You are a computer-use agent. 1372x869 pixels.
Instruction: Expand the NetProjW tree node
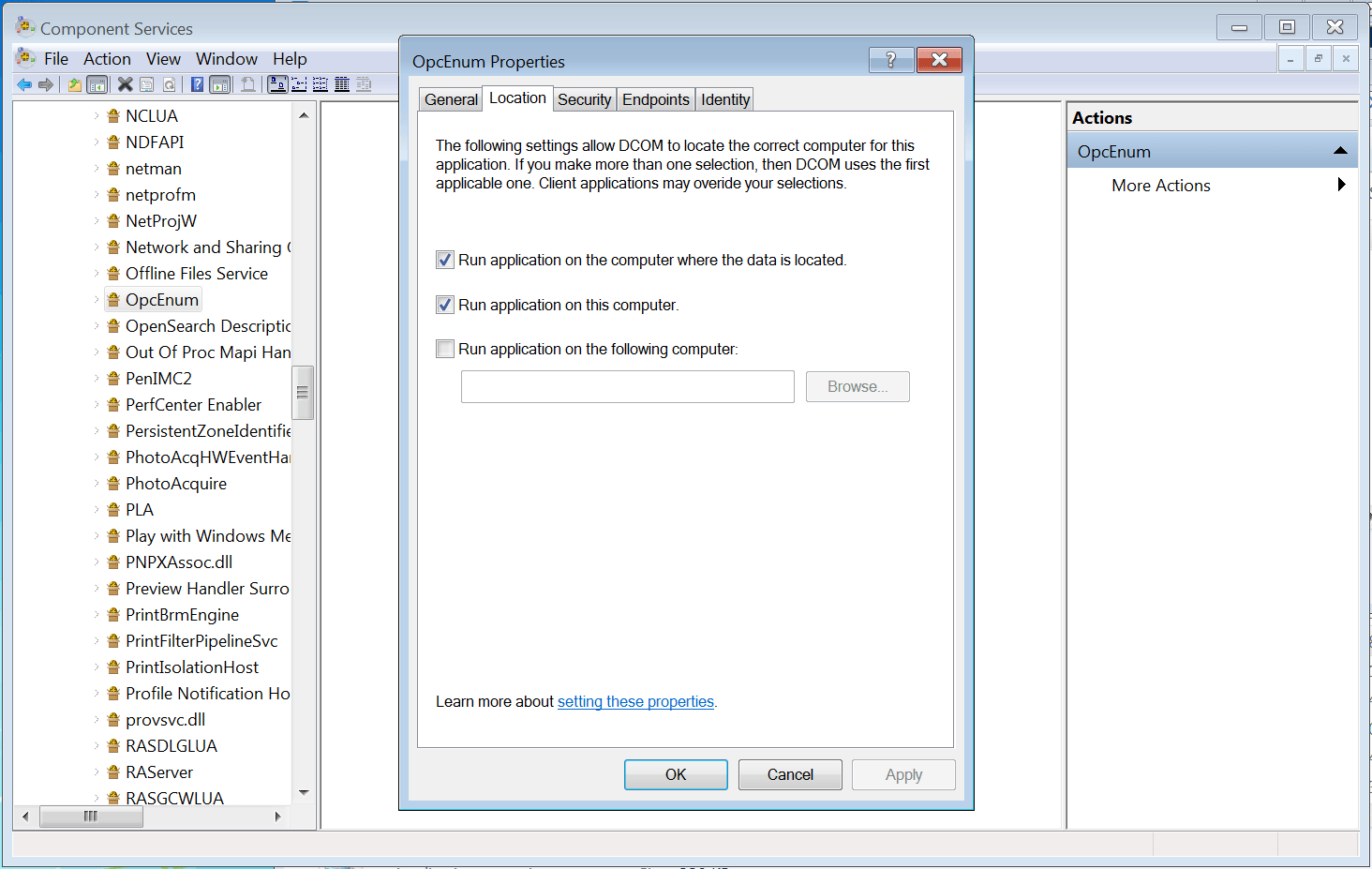tap(96, 221)
